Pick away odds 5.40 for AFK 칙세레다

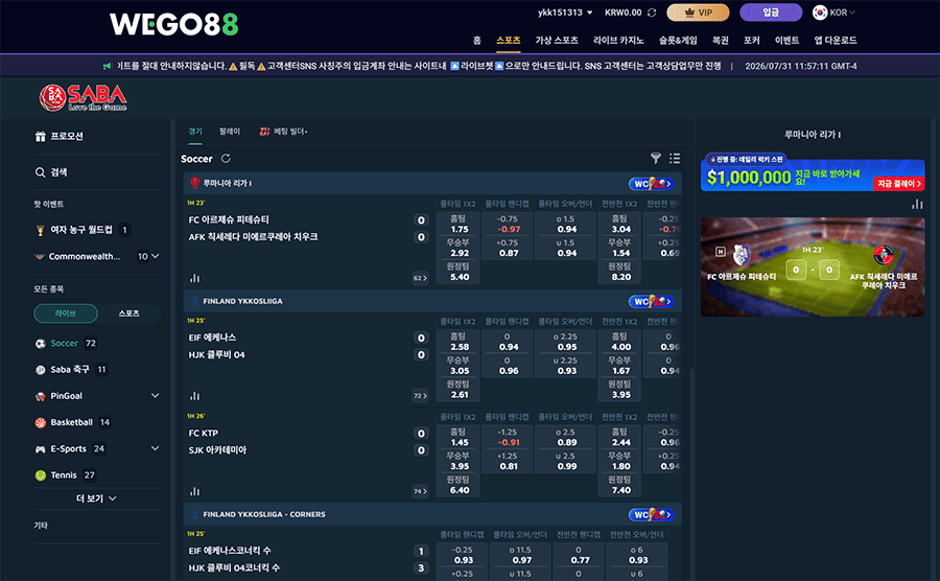(x=458, y=272)
